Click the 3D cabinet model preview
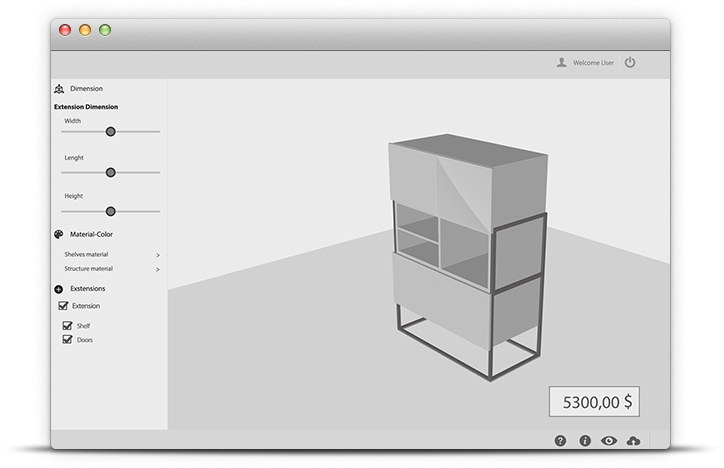This screenshot has height=468, width=724. [x=468, y=257]
